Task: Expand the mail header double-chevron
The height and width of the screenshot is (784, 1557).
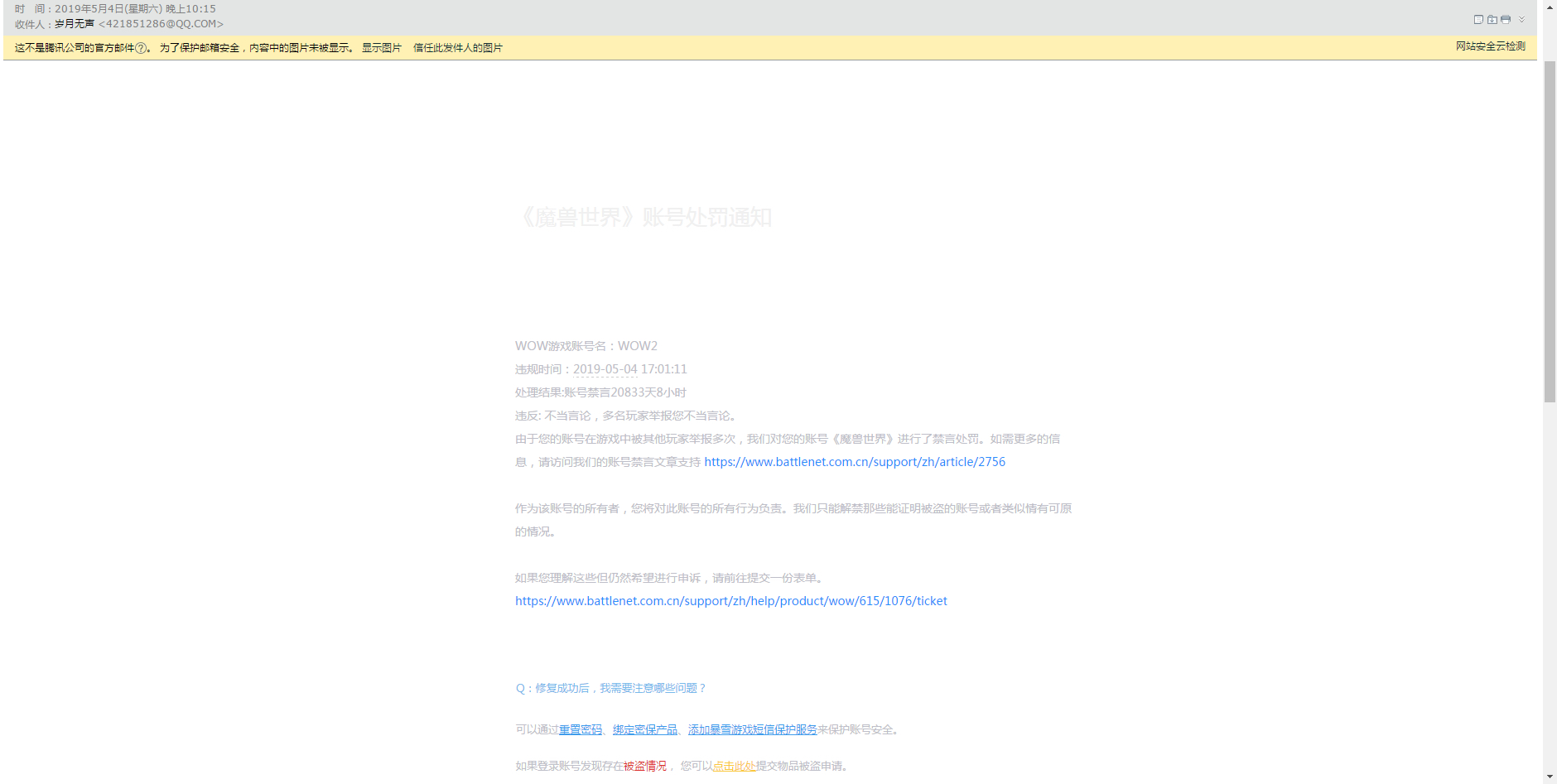Action: point(1521,19)
